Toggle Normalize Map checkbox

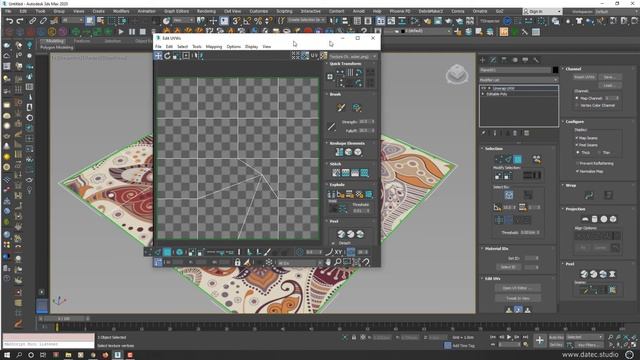click(577, 171)
